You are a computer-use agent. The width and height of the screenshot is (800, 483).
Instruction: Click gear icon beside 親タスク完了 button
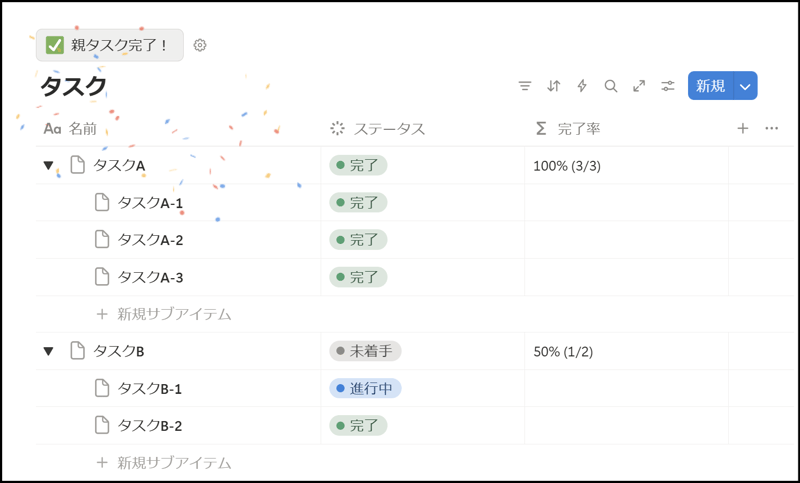(200, 45)
